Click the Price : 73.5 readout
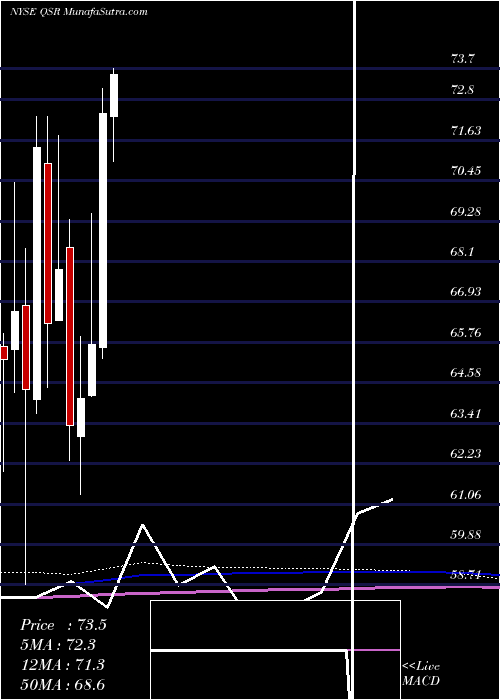The image size is (500, 700). pyautogui.click(x=63, y=625)
